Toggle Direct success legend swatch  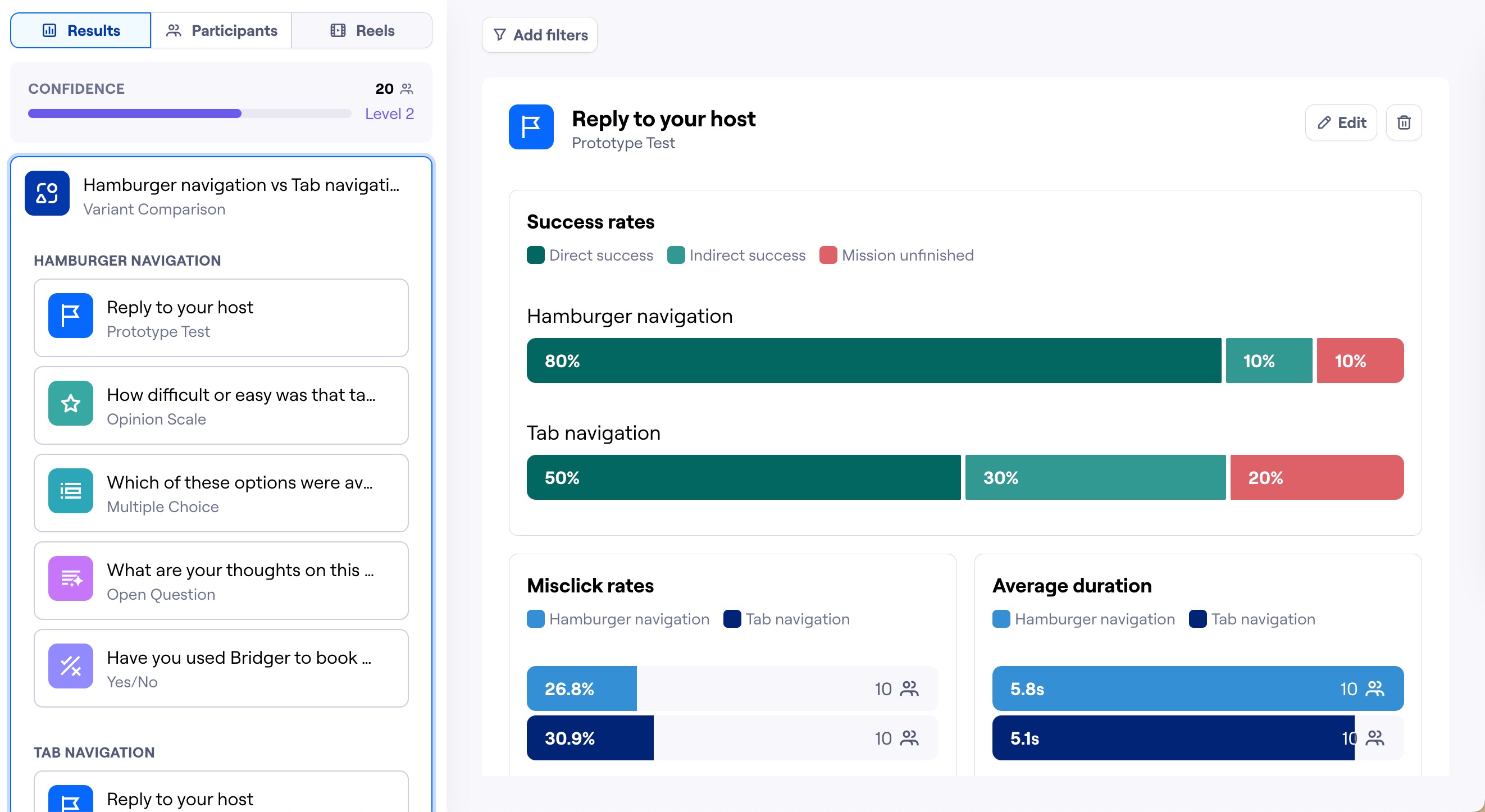pos(536,256)
